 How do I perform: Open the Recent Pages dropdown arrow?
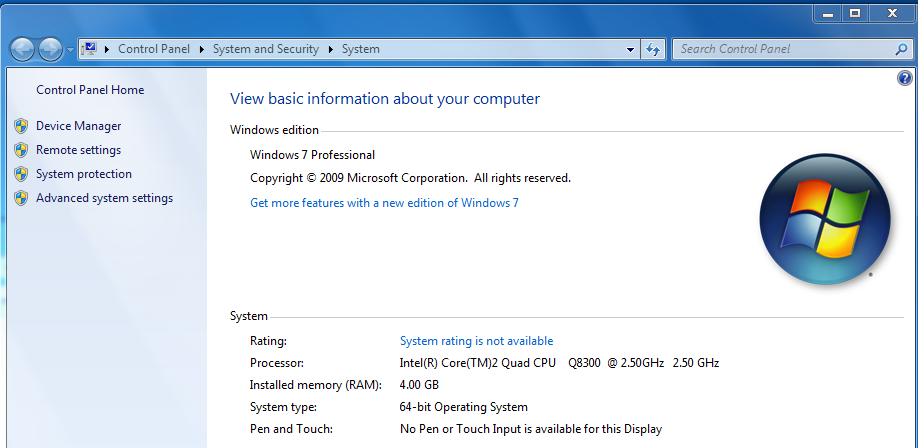click(x=69, y=49)
